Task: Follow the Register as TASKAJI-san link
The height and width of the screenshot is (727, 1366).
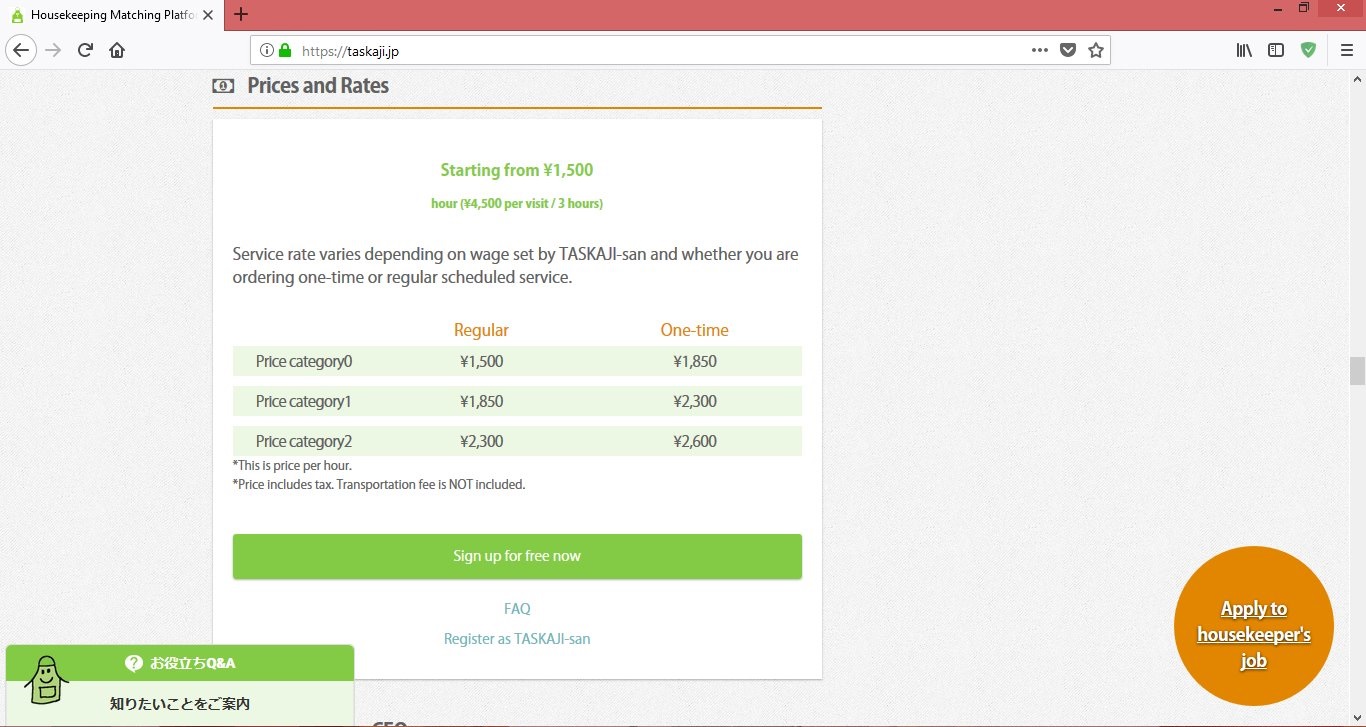Action: tap(517, 638)
